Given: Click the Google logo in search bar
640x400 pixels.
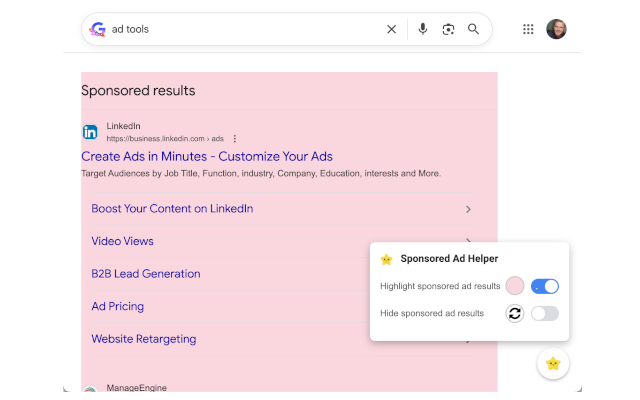Looking at the screenshot, I should pos(98,29).
